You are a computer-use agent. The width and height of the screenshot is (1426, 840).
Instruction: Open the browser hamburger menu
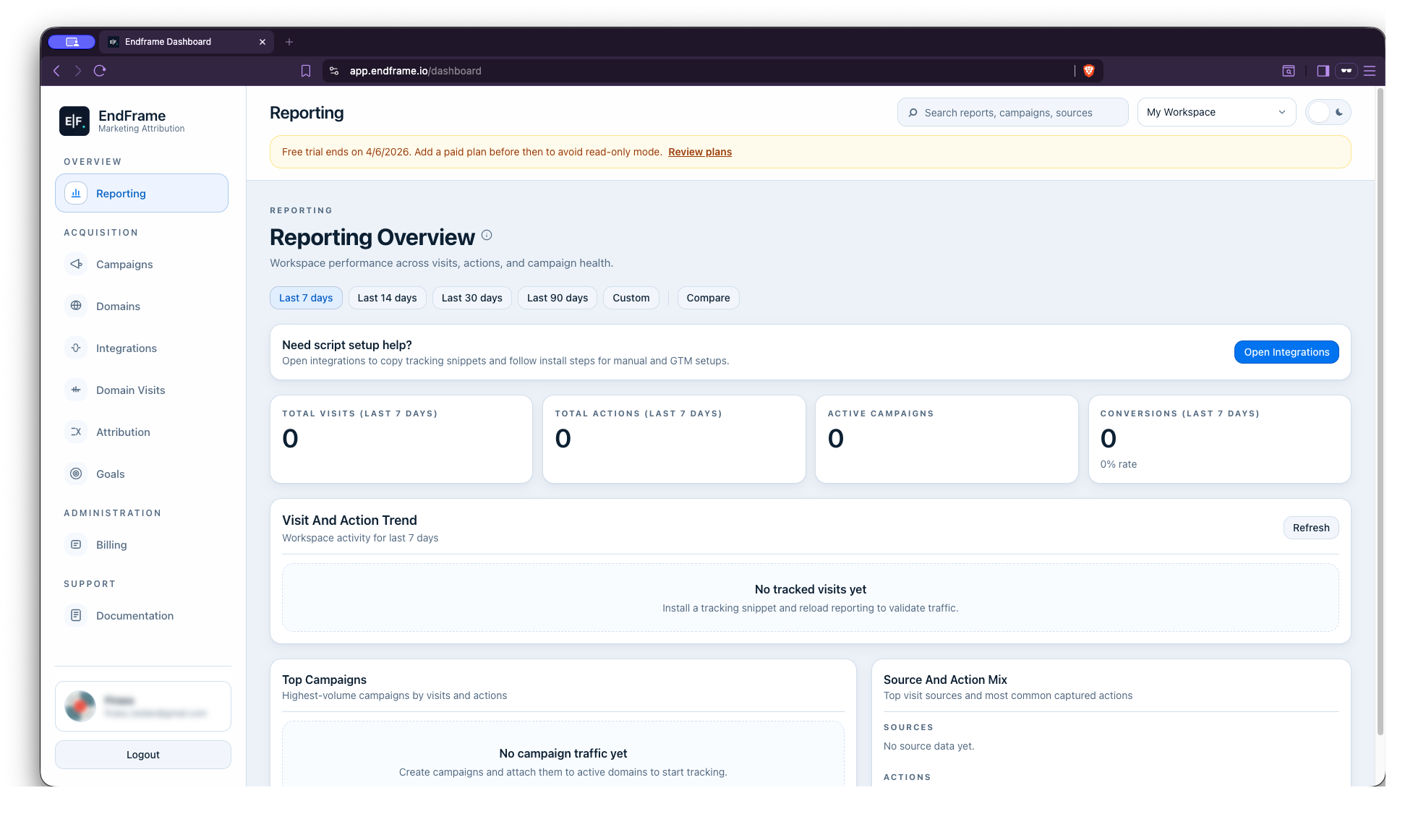coord(1370,71)
